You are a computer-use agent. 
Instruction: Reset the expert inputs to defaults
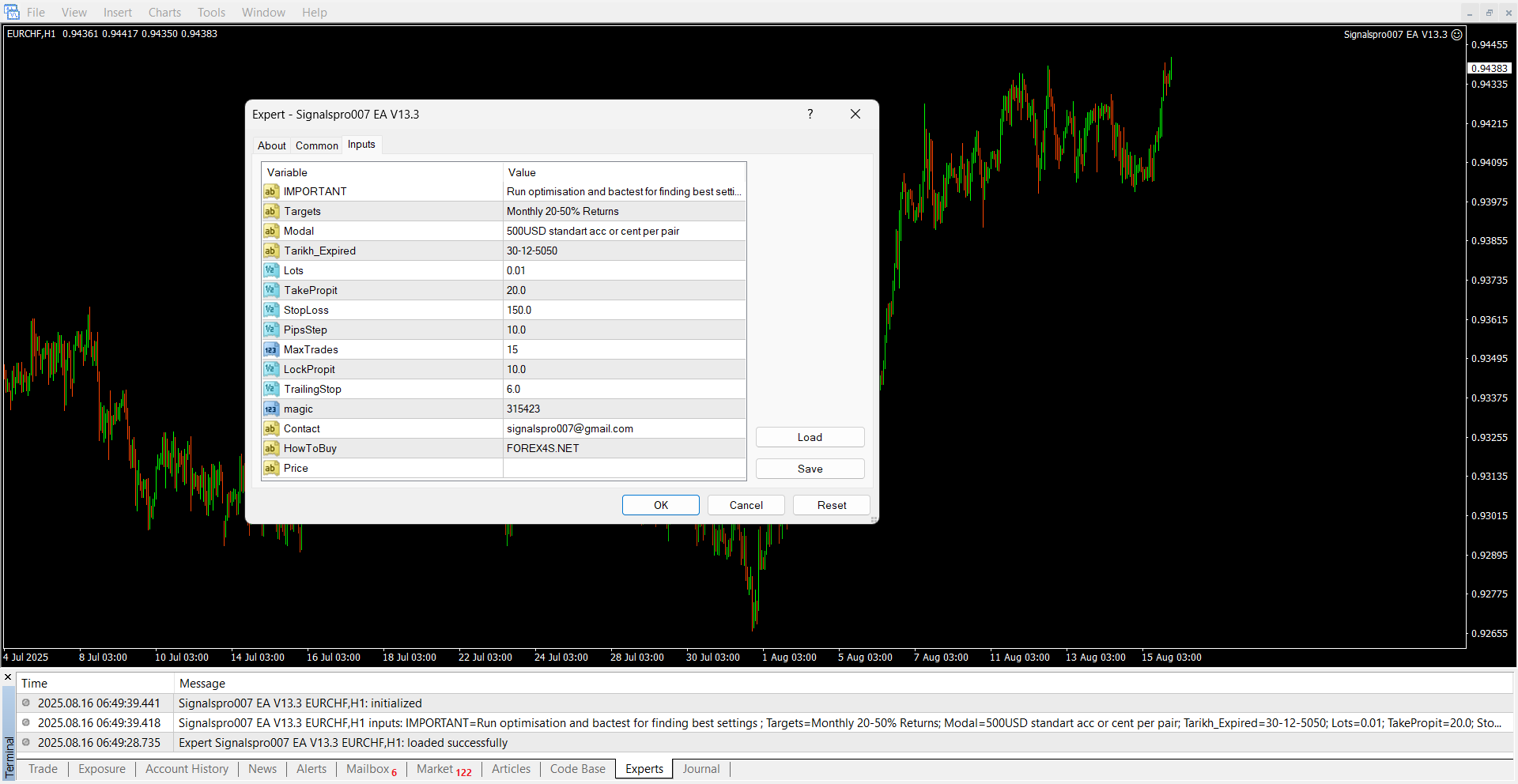coord(831,505)
